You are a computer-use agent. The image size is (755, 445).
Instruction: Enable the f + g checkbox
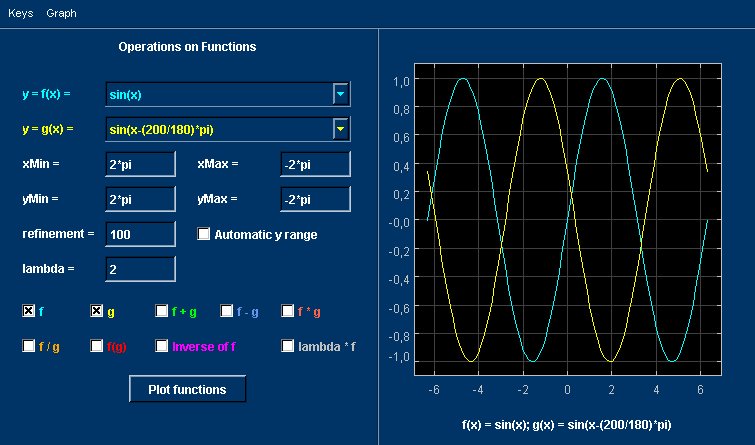click(x=161, y=311)
